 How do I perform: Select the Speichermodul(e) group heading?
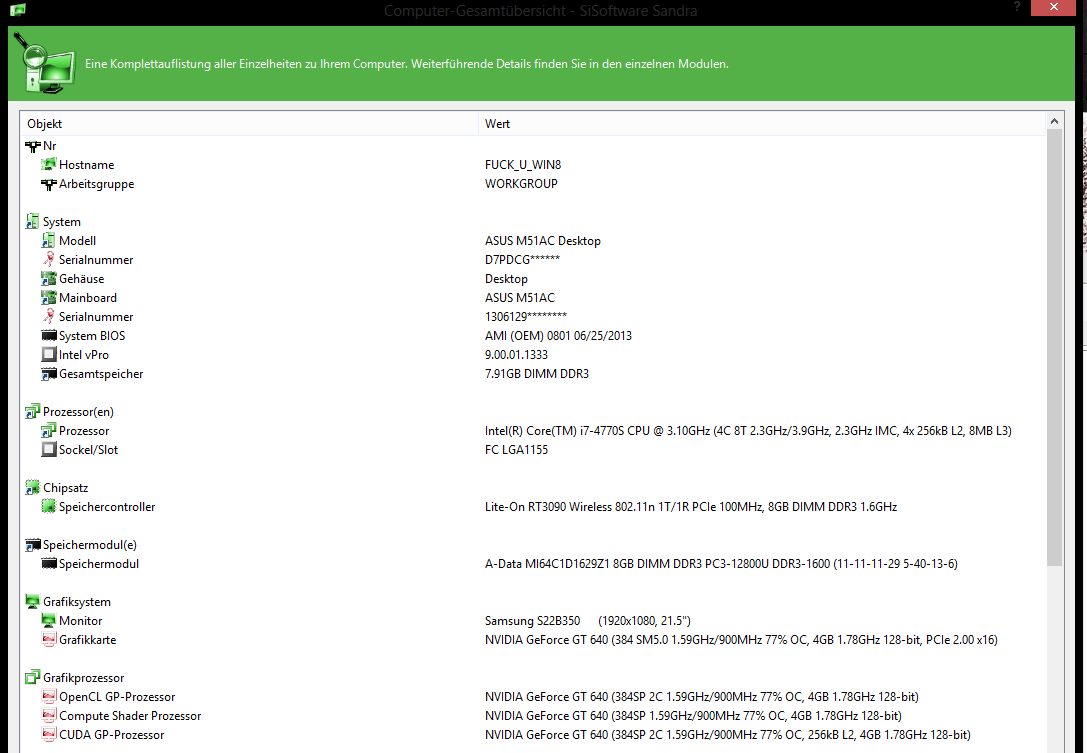tap(89, 545)
